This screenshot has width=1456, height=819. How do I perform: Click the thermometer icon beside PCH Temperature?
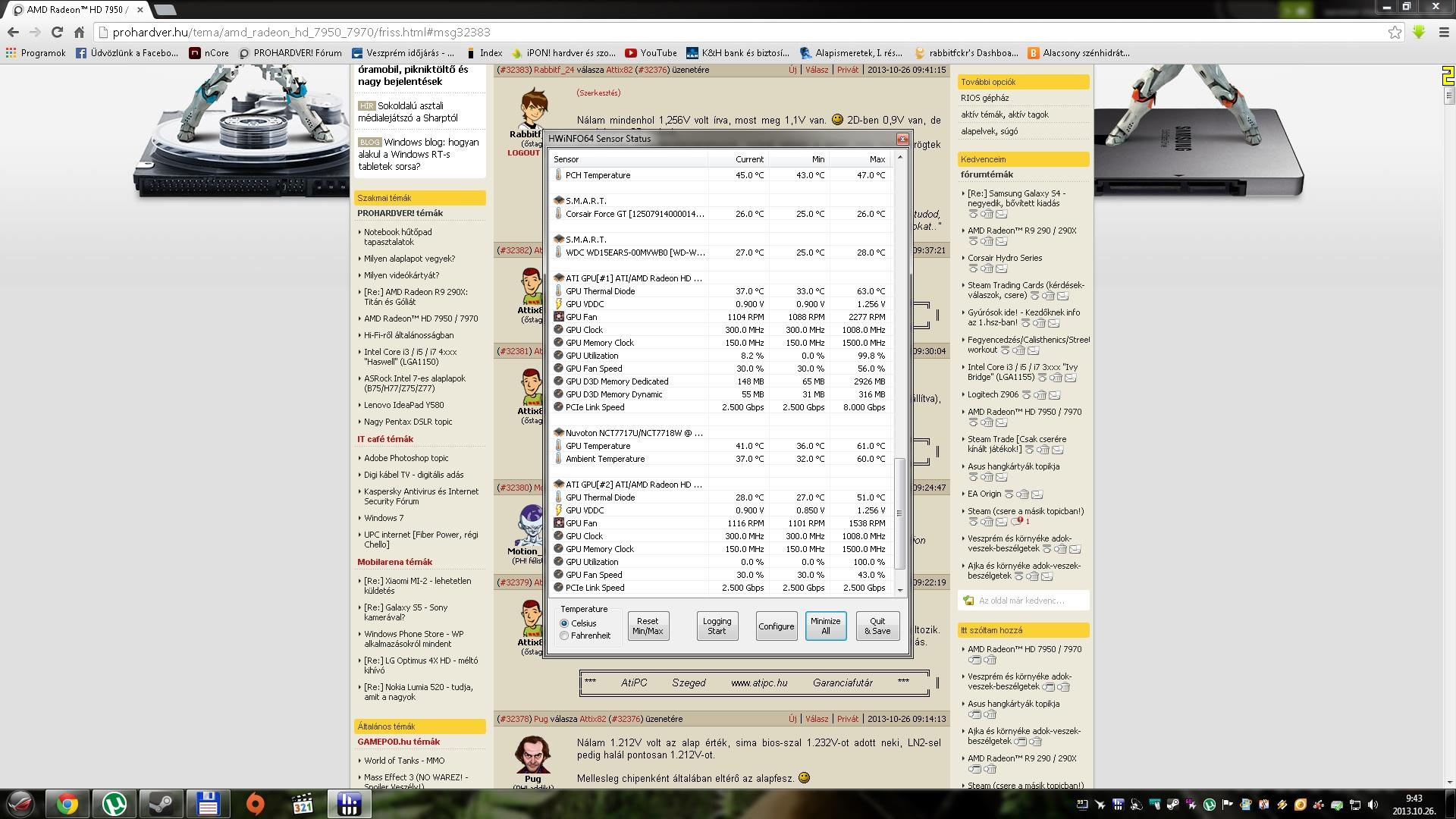(x=558, y=175)
